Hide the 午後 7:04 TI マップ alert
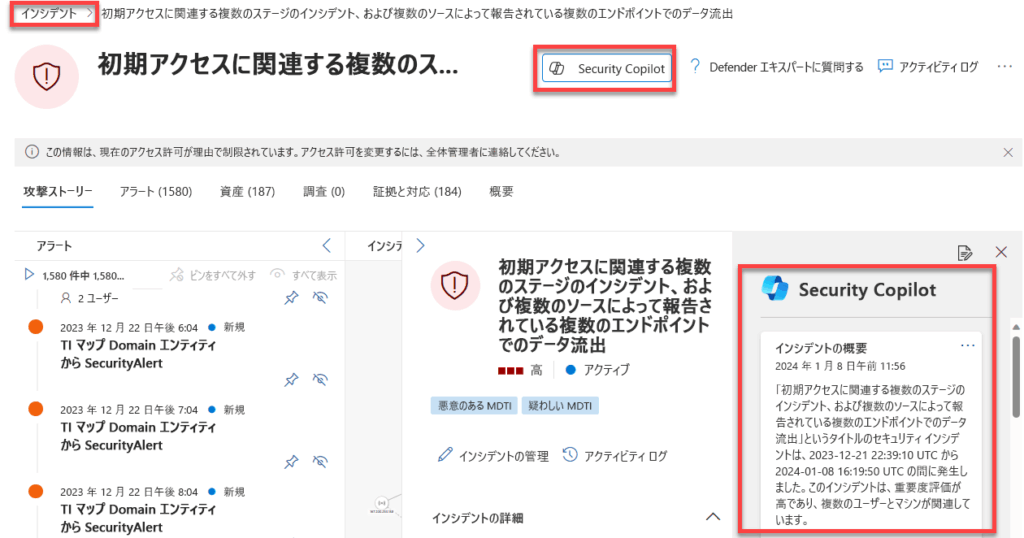 pos(320,462)
